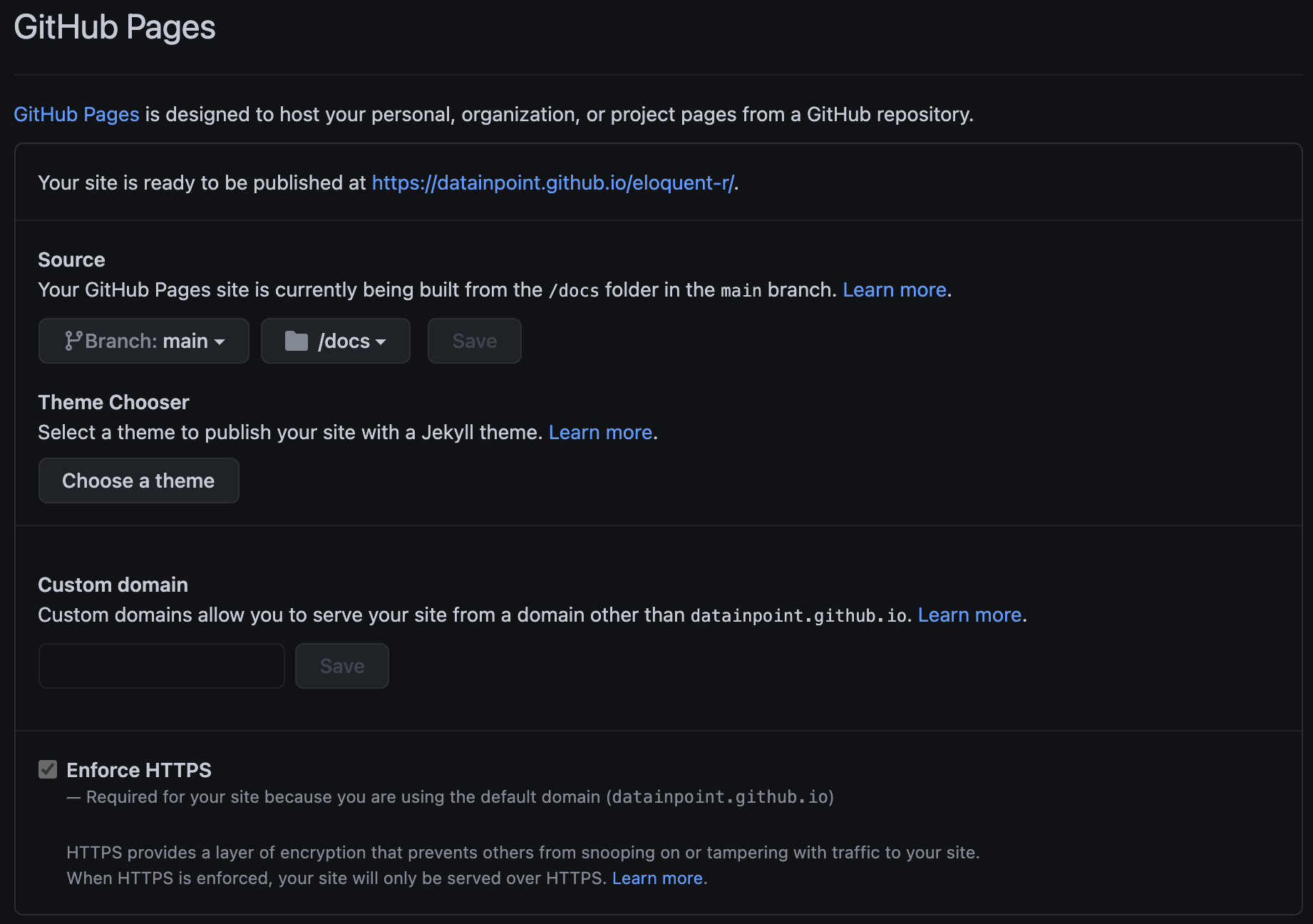Toggle the Enforce HTTPS checkbox
1313x924 pixels.
tap(48, 769)
